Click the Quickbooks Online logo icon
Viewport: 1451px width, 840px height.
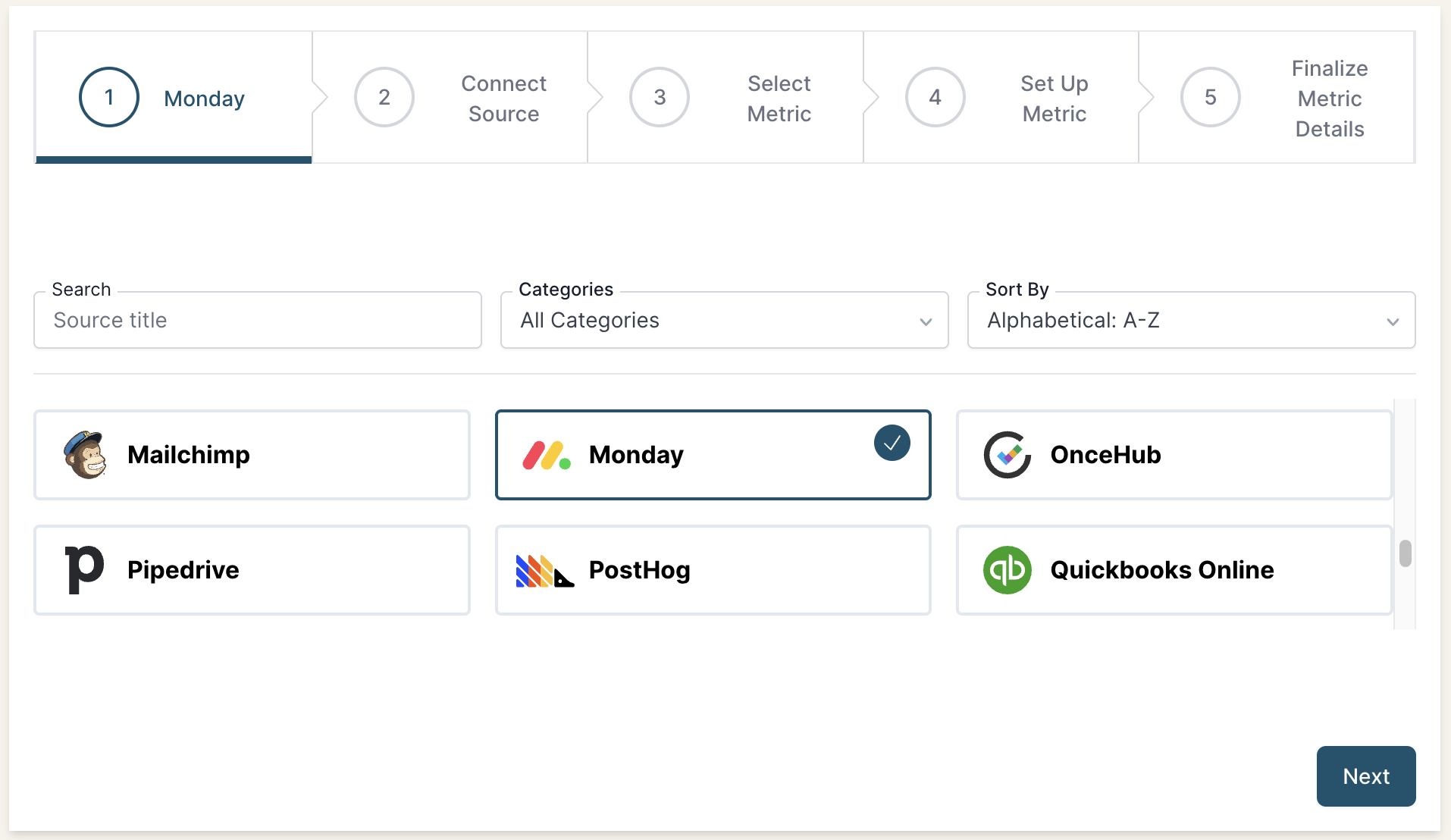[1007, 570]
